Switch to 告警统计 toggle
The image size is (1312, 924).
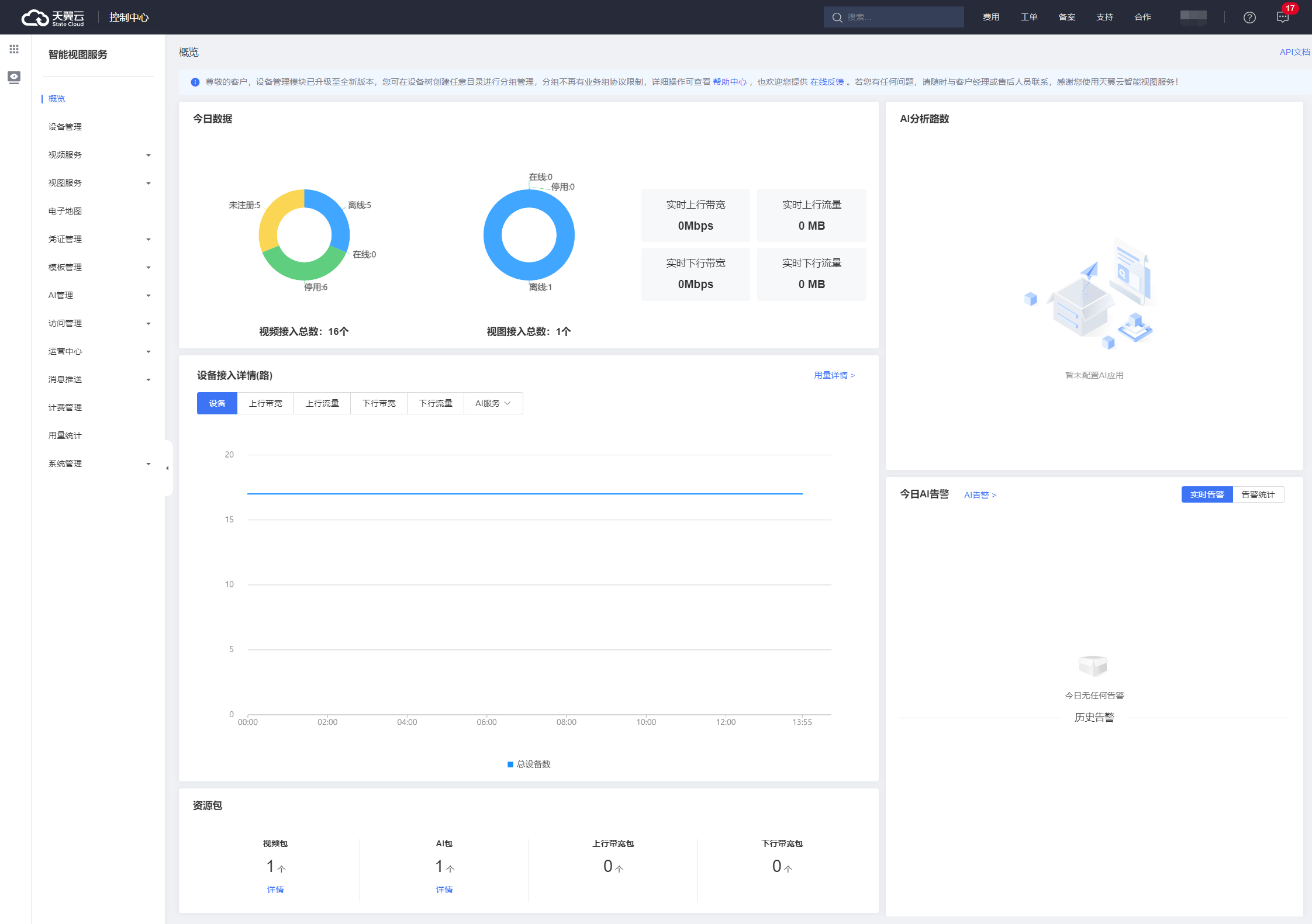(x=1258, y=494)
